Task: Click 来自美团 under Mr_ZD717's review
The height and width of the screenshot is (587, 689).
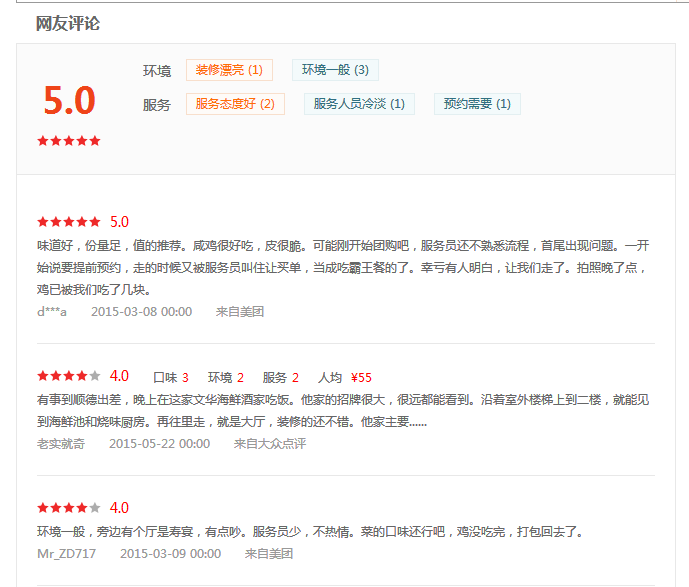Action: click(269, 554)
